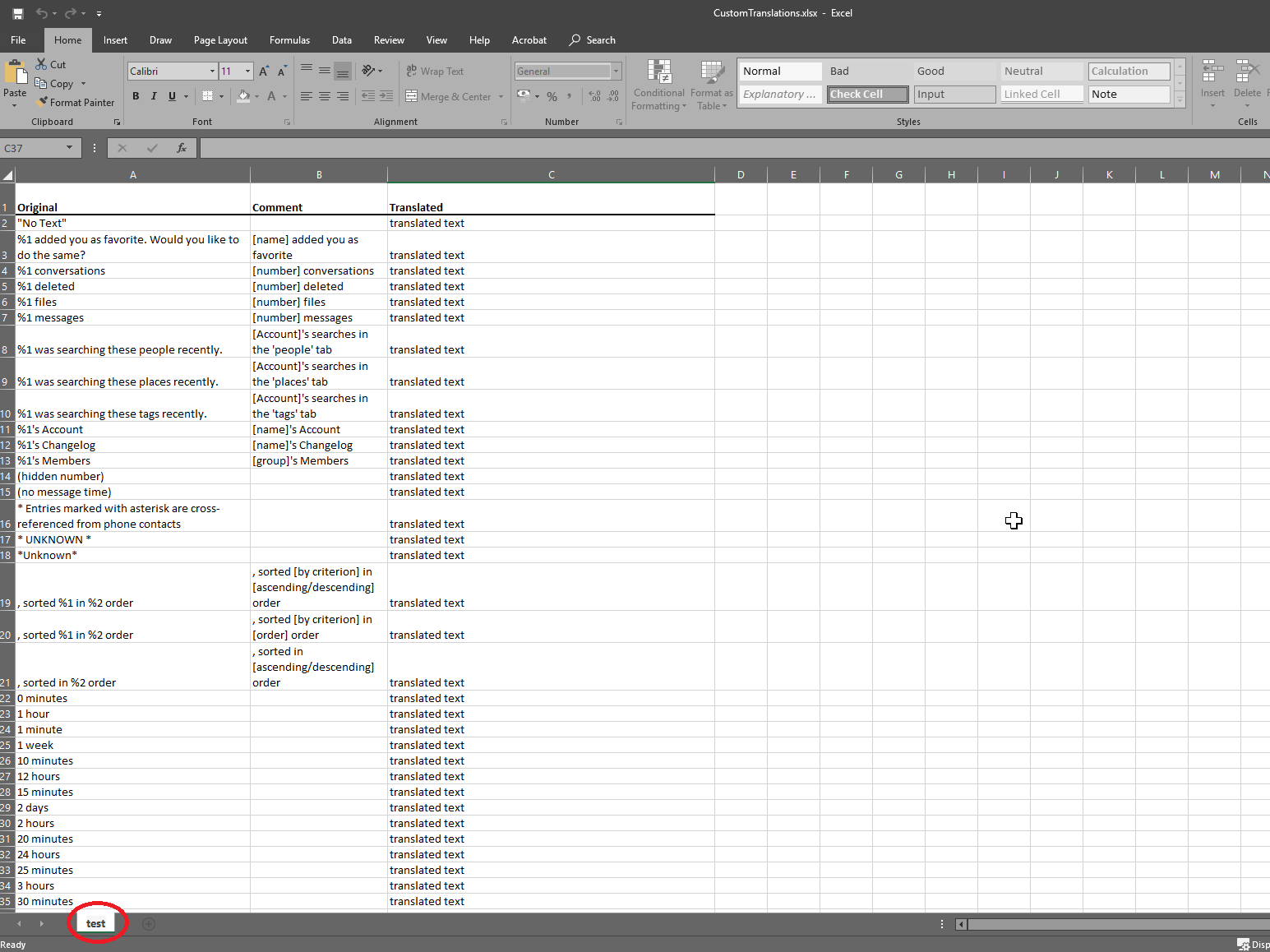Click the Cut scissors icon
Image resolution: width=1270 pixels, height=952 pixels.
click(x=41, y=64)
